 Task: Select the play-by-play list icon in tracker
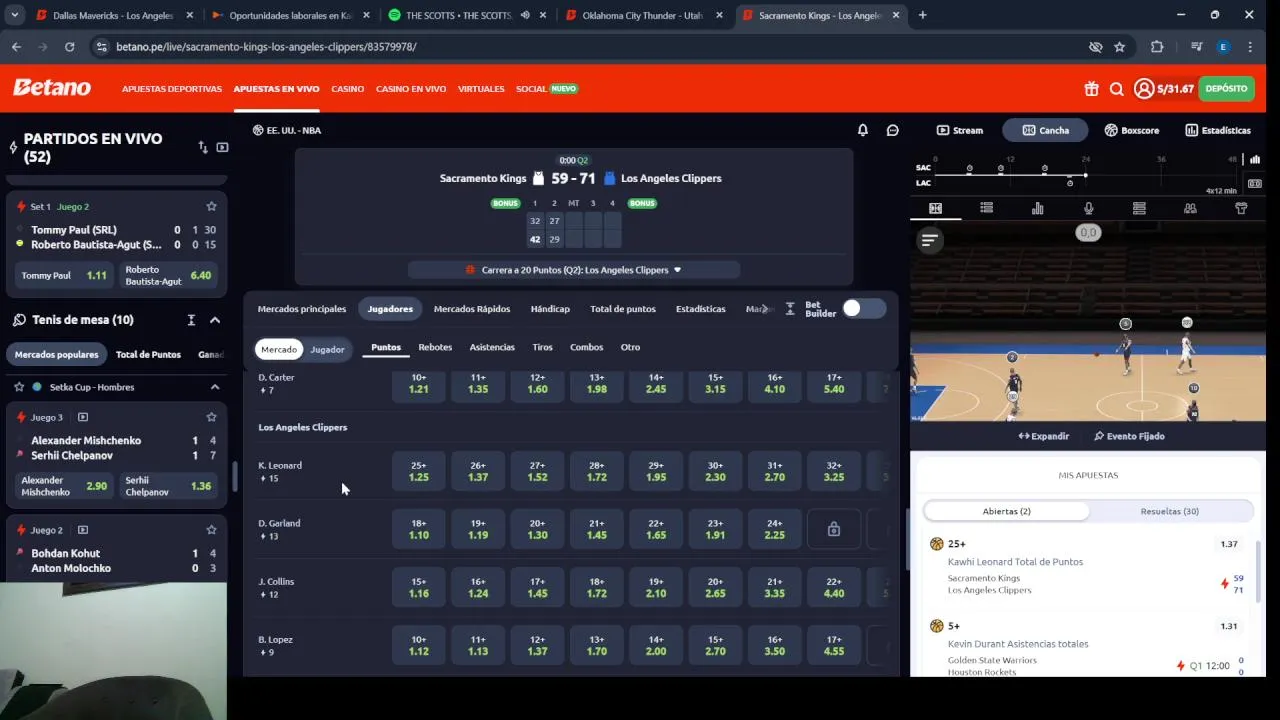coord(986,208)
